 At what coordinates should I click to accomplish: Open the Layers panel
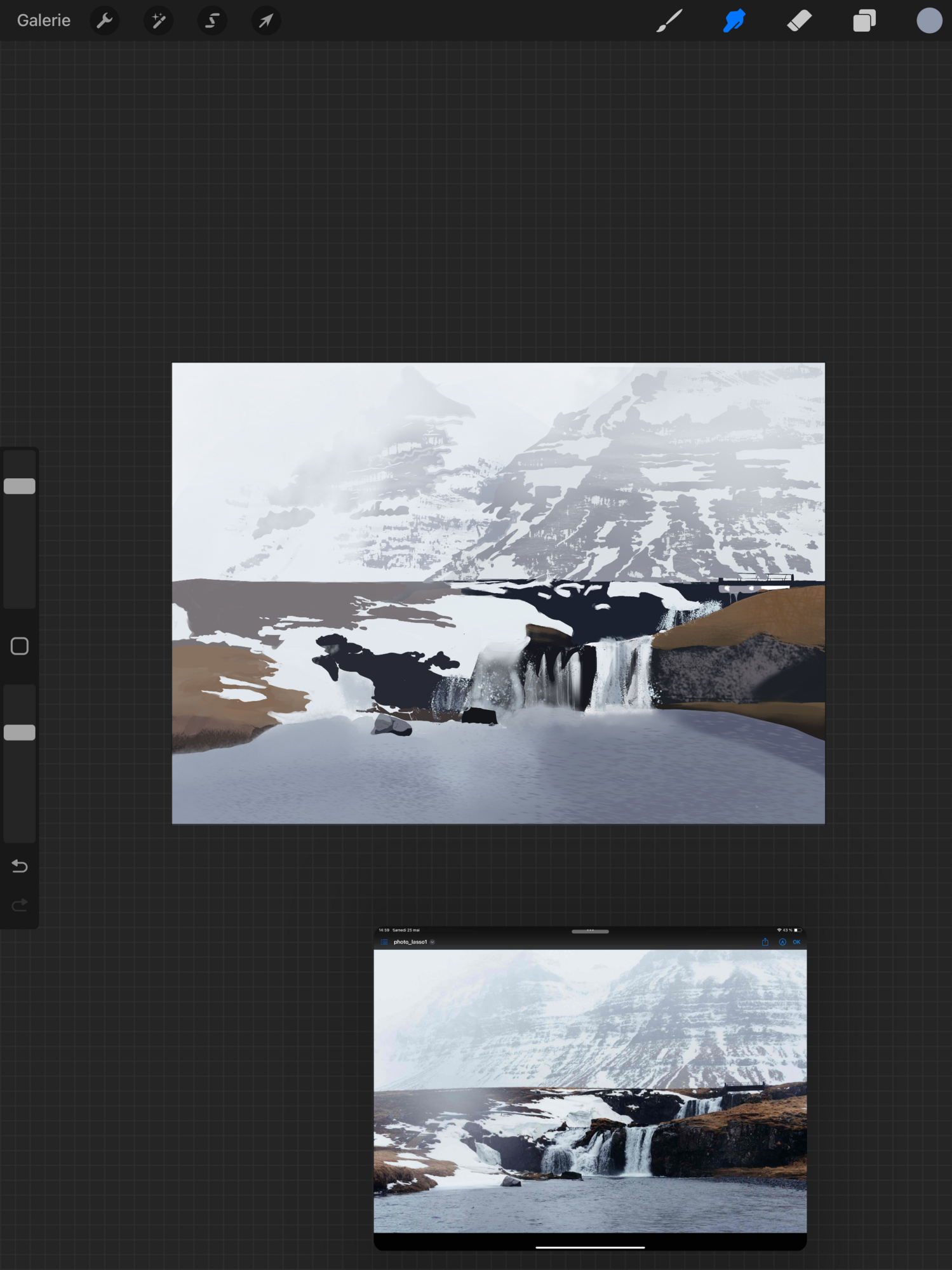pos(864,20)
